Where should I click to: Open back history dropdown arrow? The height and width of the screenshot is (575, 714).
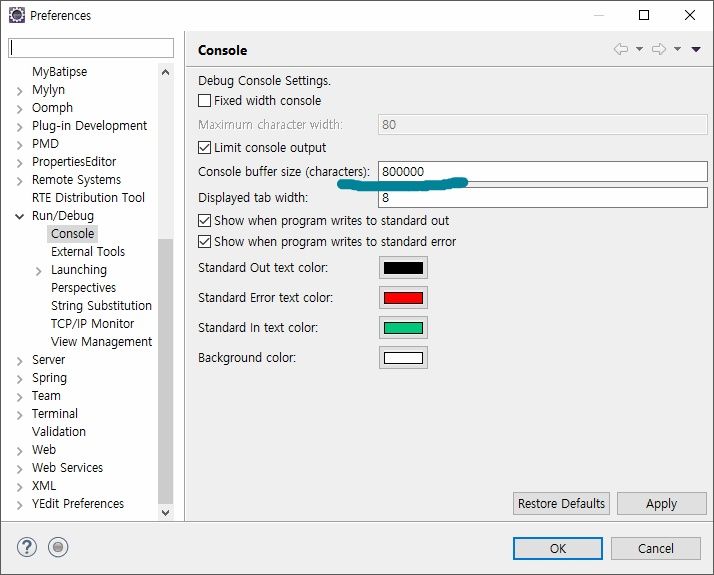[639, 49]
